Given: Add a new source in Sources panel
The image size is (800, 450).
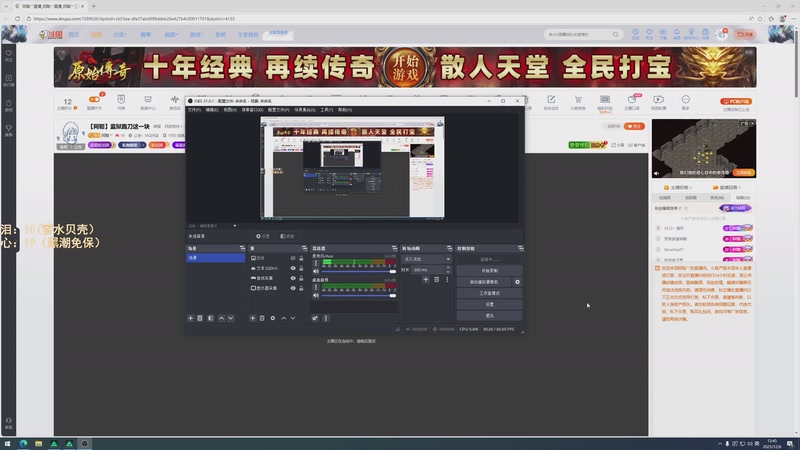Looking at the screenshot, I should click(252, 318).
